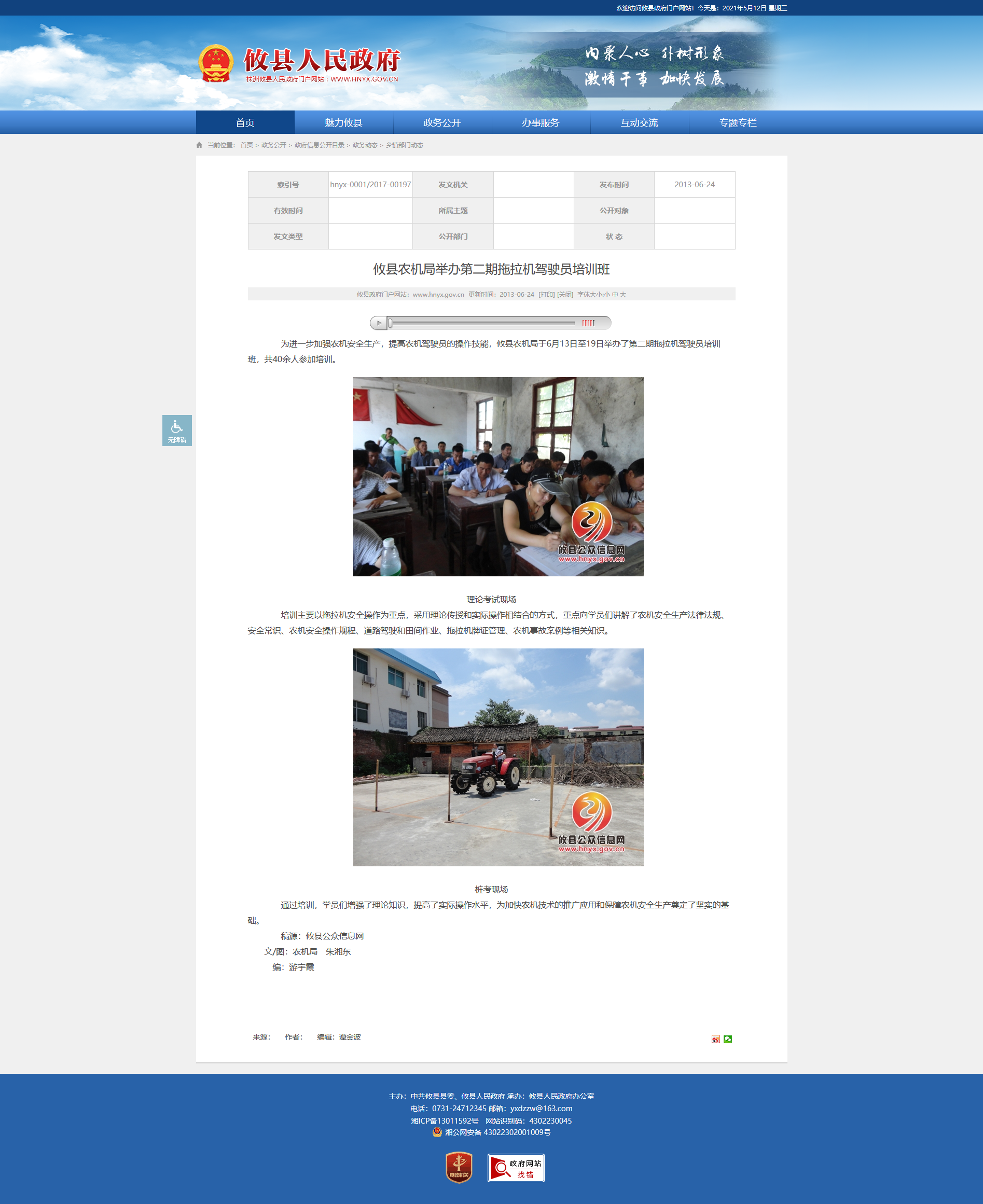Click the audio player red volume bars
This screenshot has height=1204, width=983.
588,323
